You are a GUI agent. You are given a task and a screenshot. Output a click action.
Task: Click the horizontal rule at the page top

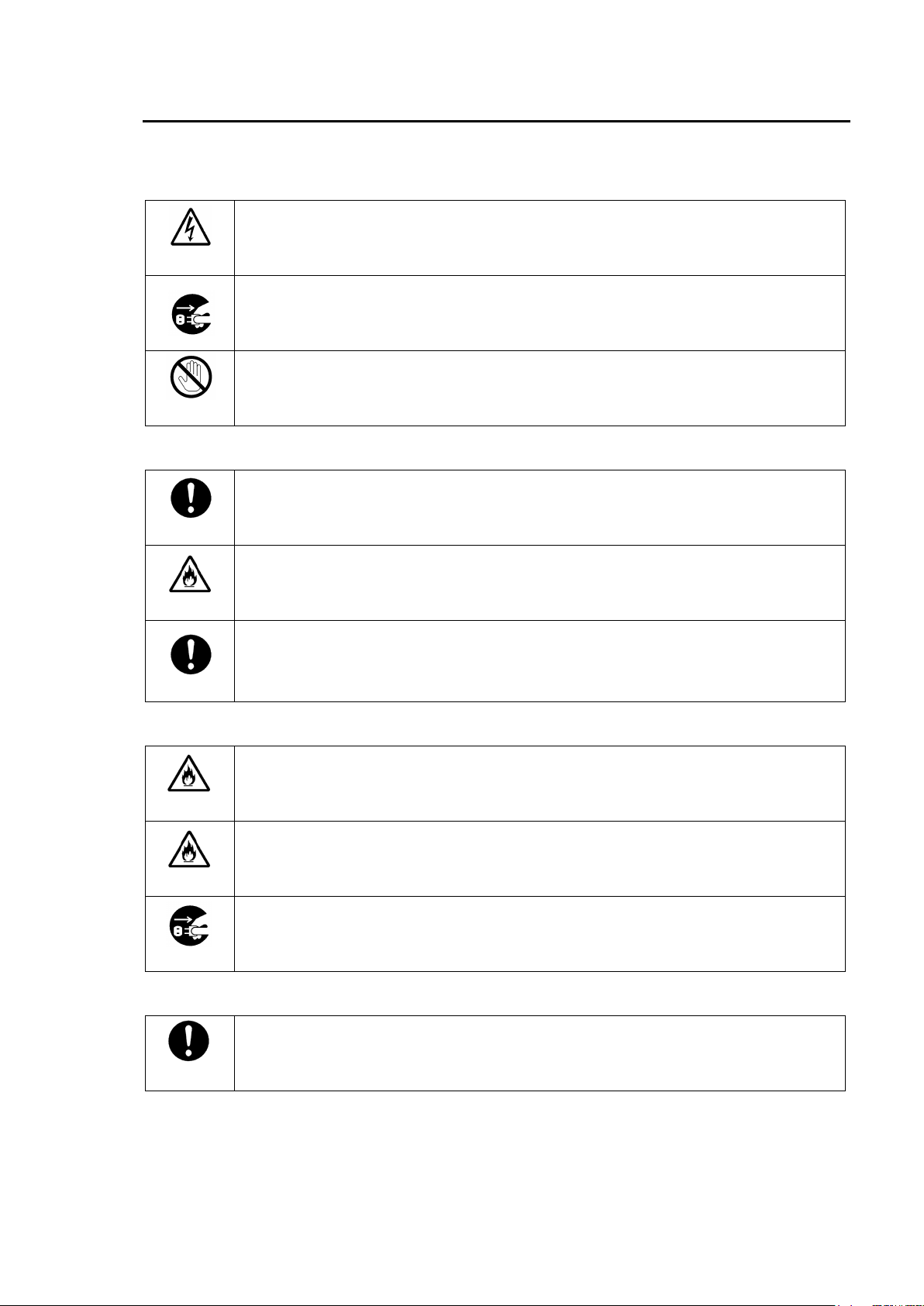(x=496, y=121)
